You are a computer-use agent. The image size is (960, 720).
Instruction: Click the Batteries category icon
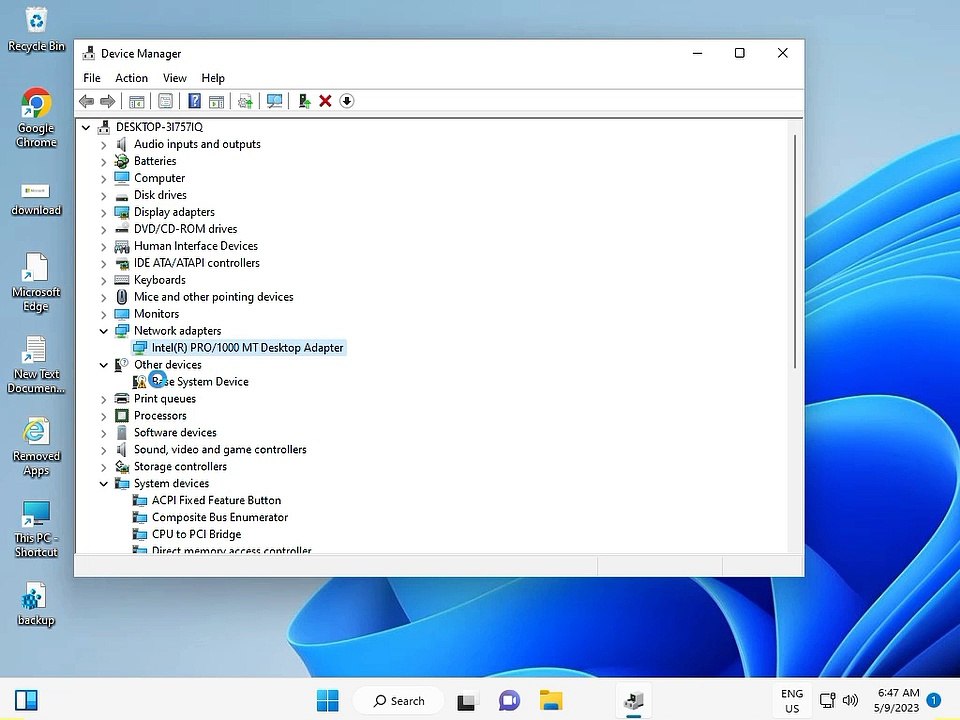pyautogui.click(x=122, y=161)
